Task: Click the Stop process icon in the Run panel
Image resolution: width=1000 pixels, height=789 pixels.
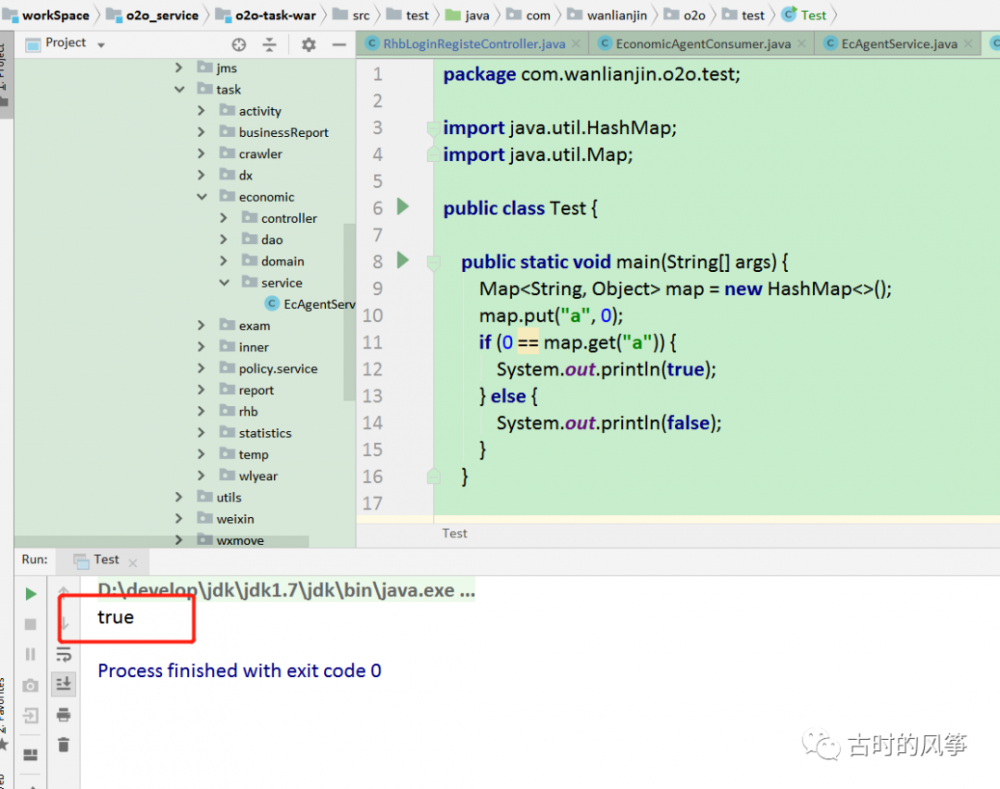Action: [30, 625]
